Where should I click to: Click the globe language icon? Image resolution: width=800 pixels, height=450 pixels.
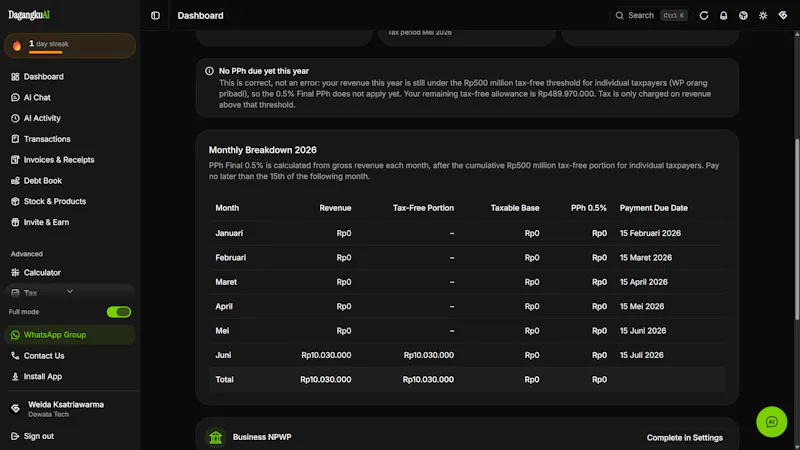pos(743,16)
